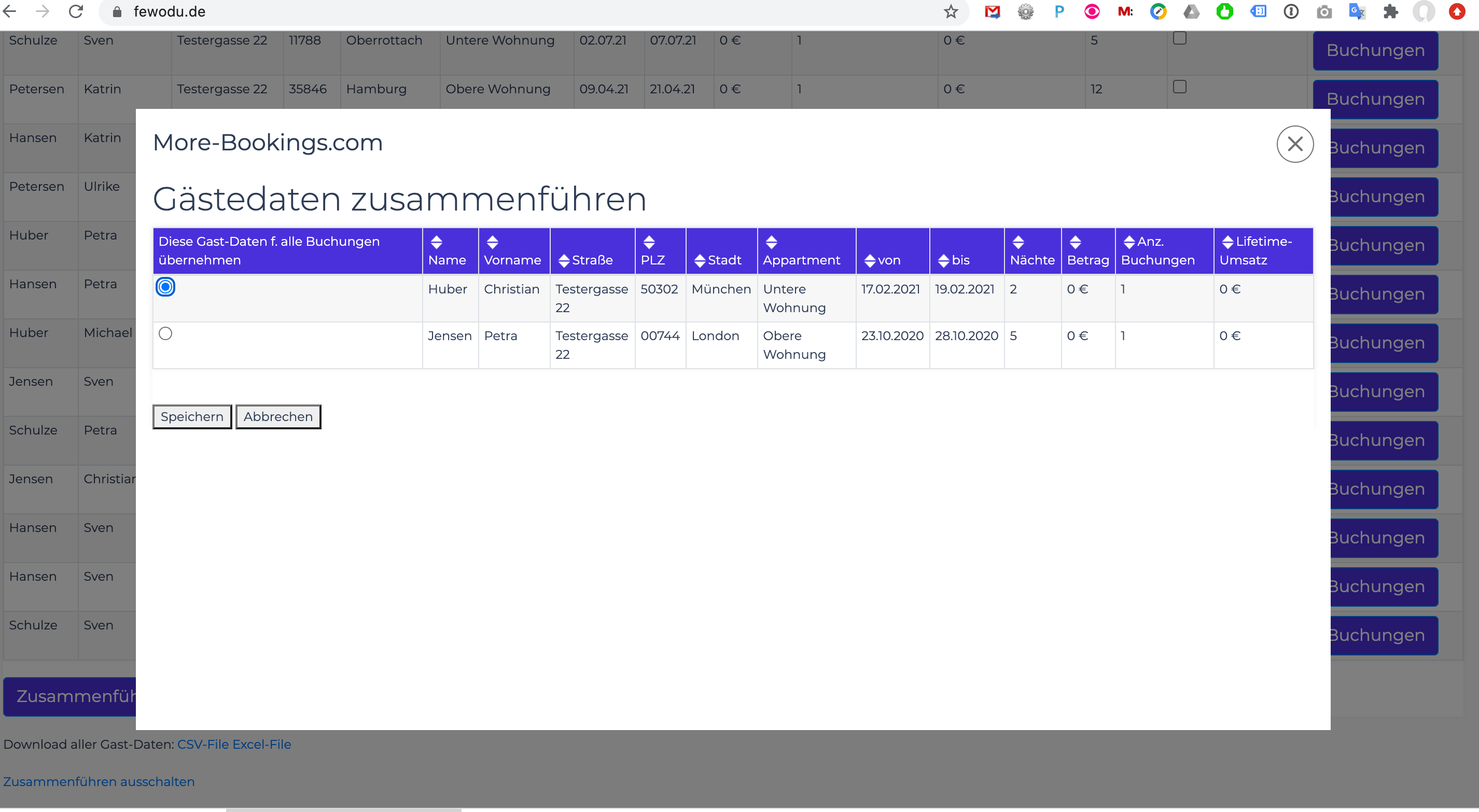The height and width of the screenshot is (812, 1479).
Task: Download the Excel-File of guest data
Action: click(262, 744)
